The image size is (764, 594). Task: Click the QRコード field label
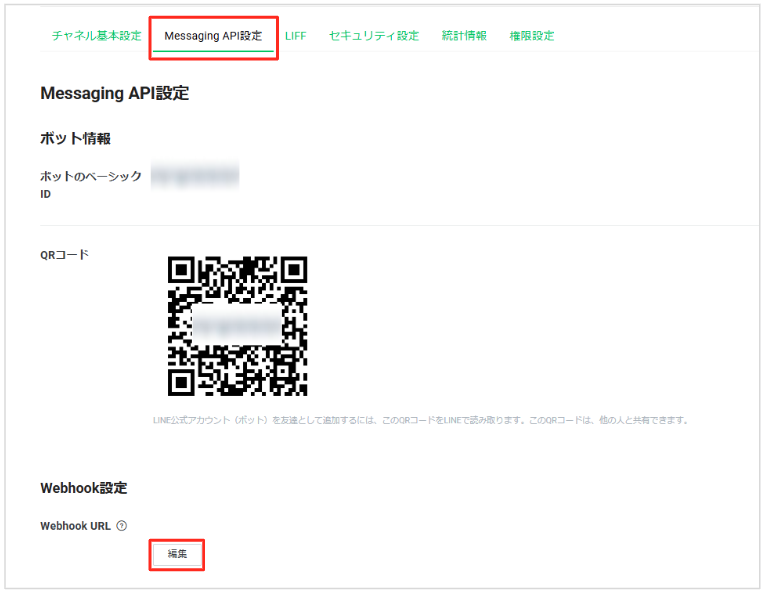[x=64, y=254]
